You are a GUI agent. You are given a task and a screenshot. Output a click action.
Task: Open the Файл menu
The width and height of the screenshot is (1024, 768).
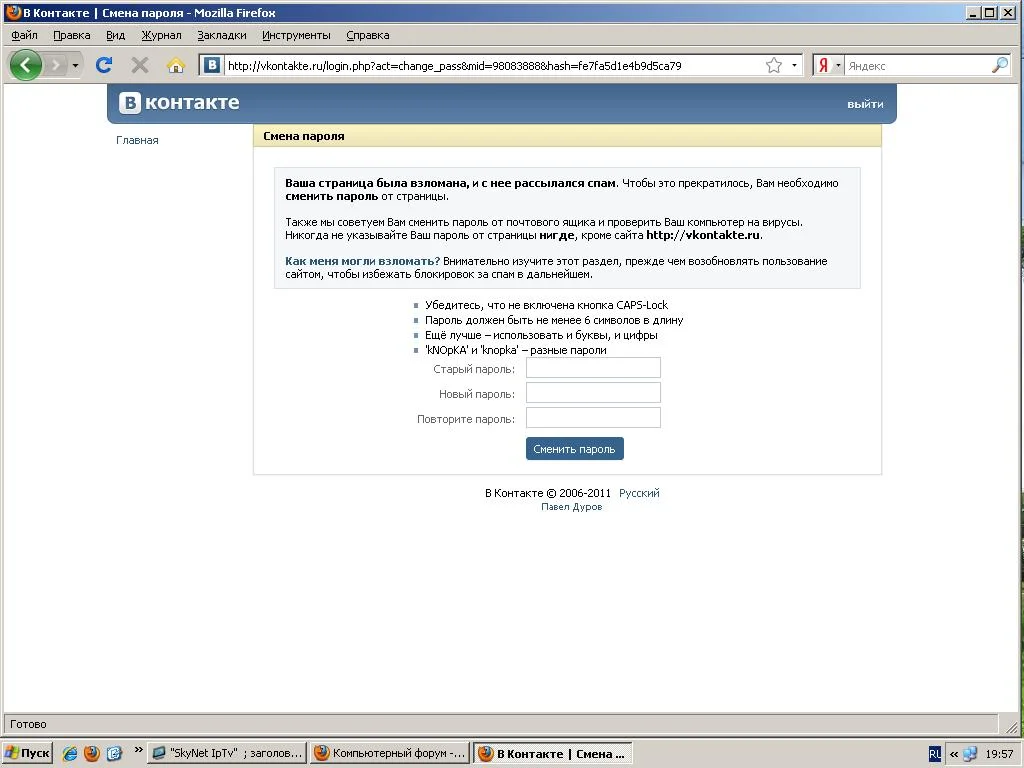(x=24, y=35)
